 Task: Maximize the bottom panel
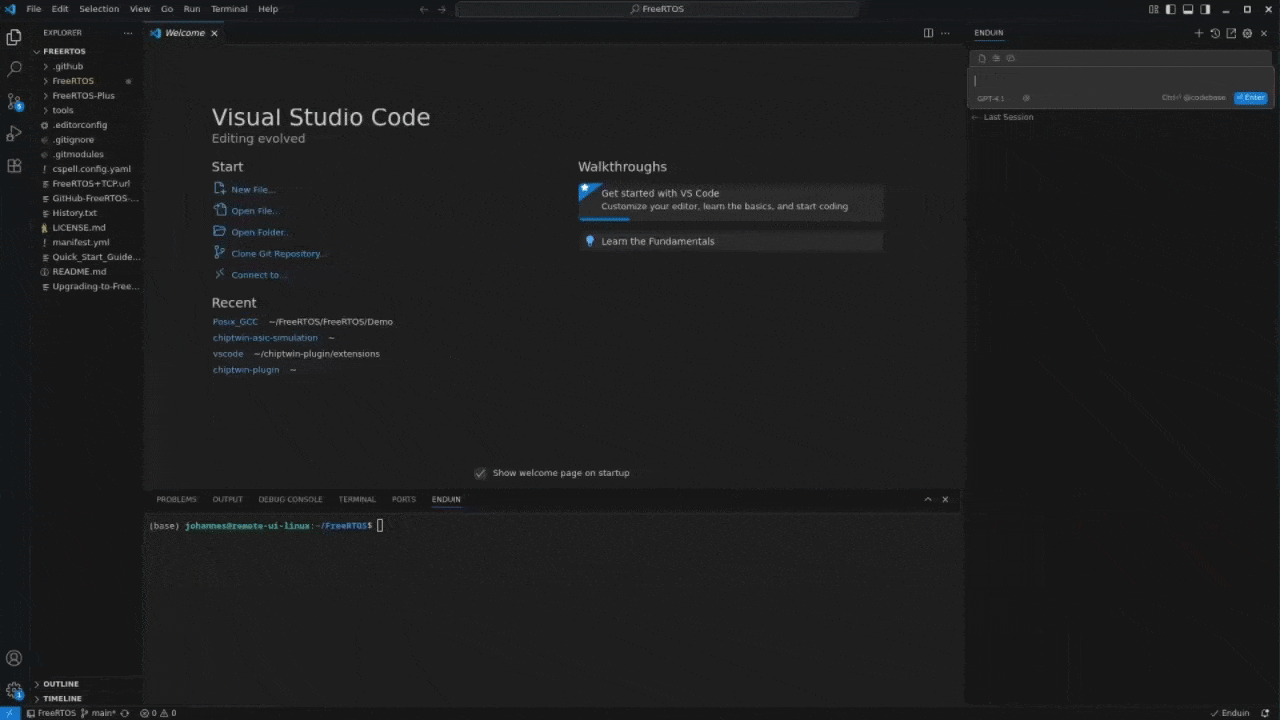[928, 499]
